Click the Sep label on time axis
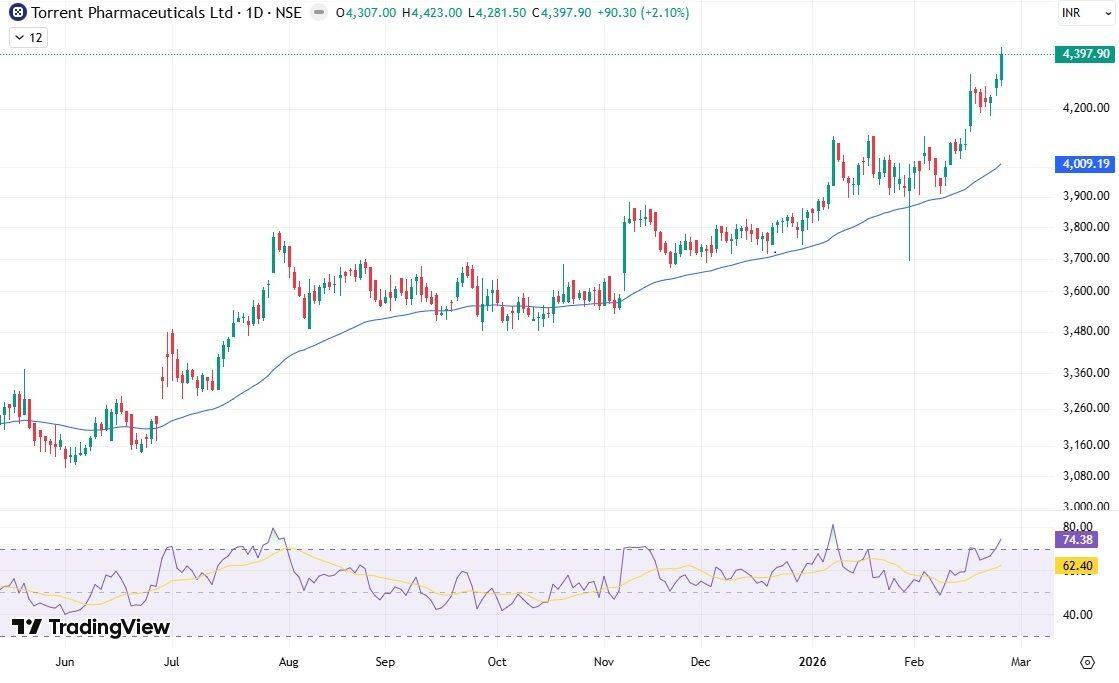This screenshot has width=1119, height=683. point(385,662)
